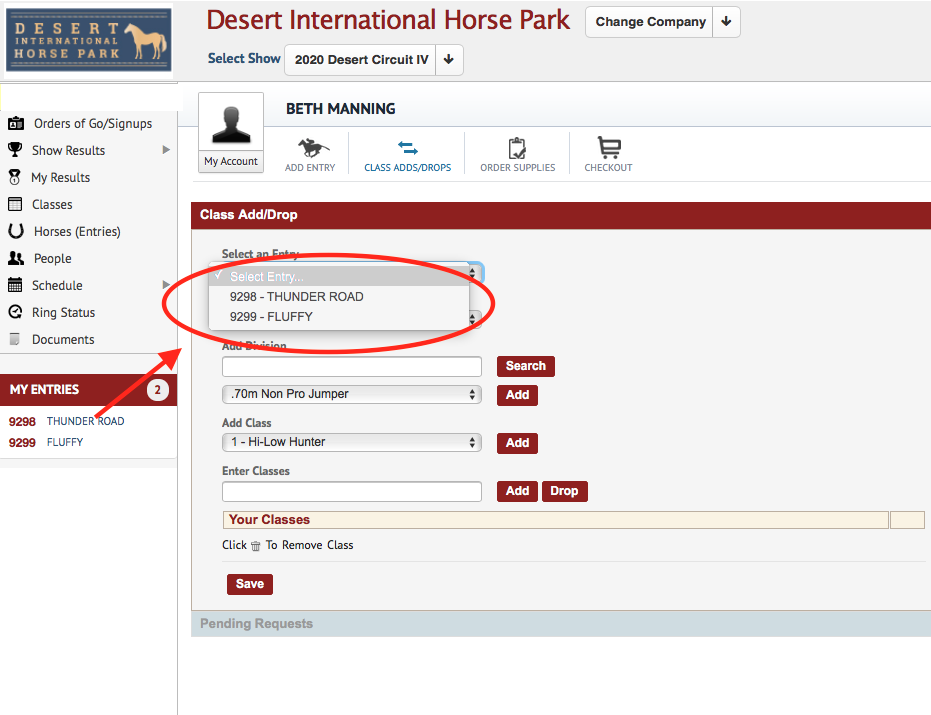Screen dimensions: 931x715
Task: Select THUNDER ROAD in My Entries list
Action: pyautogui.click(x=86, y=421)
